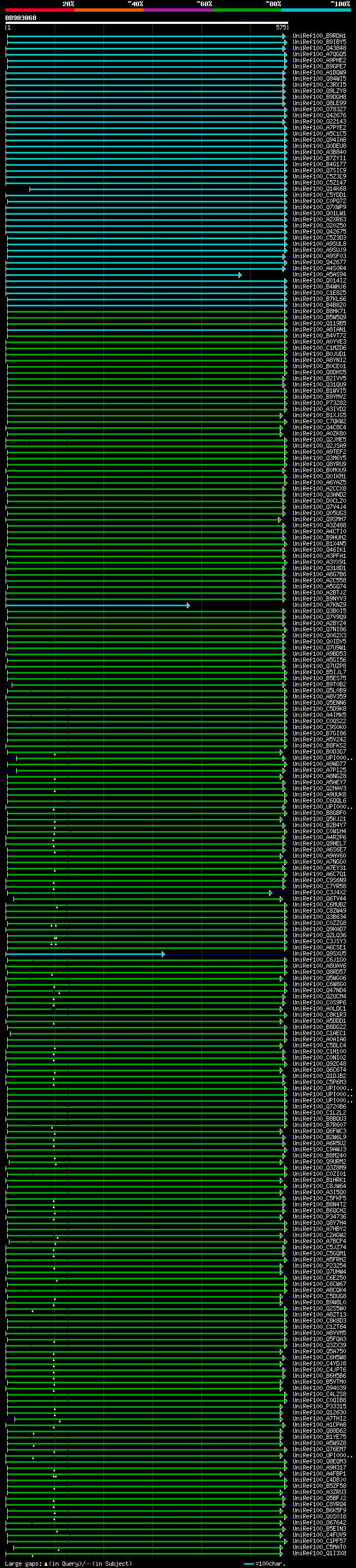Image resolution: width=356 pixels, height=1568 pixels.
Task: Click hit label UniRef100_A4FBP1
Action: [319, 1474]
